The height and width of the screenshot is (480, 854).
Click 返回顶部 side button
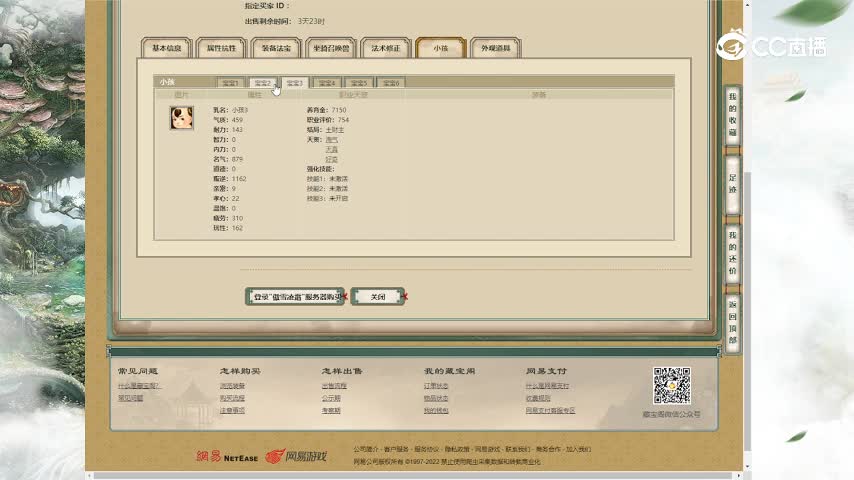(733, 321)
